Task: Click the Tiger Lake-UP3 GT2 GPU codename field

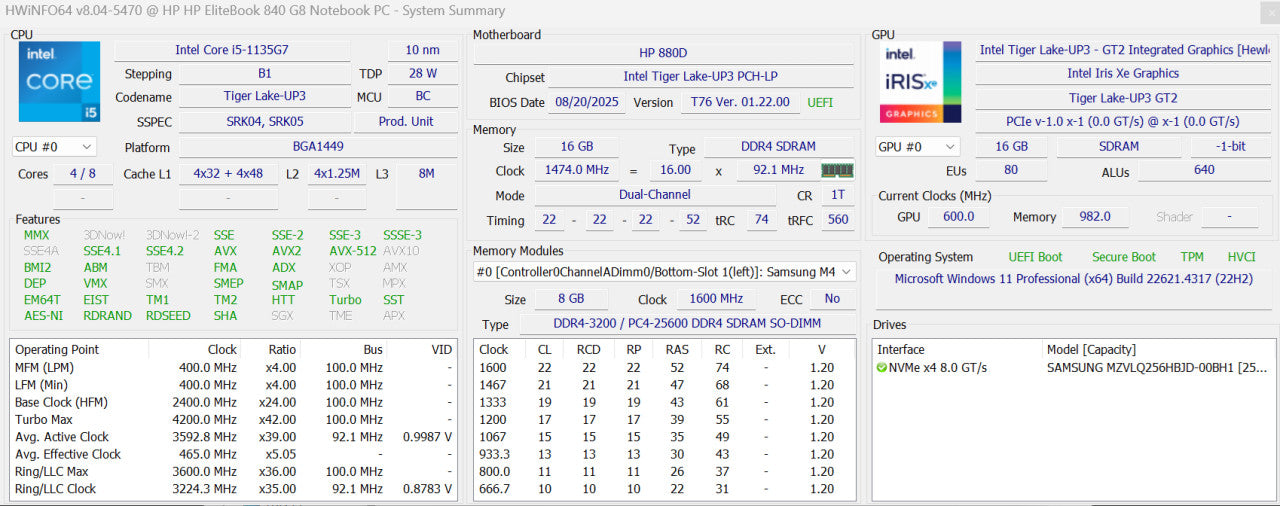Action: (x=1123, y=98)
